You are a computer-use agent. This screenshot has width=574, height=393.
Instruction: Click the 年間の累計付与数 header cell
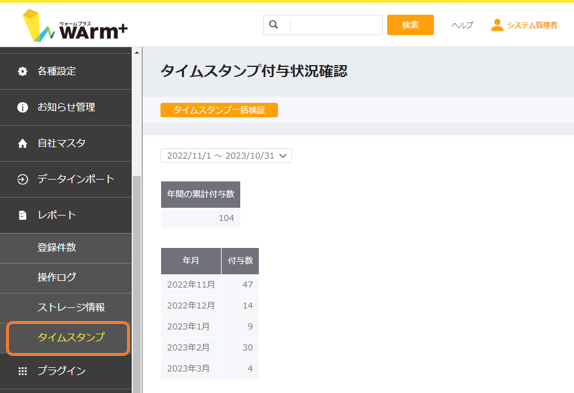click(x=201, y=194)
